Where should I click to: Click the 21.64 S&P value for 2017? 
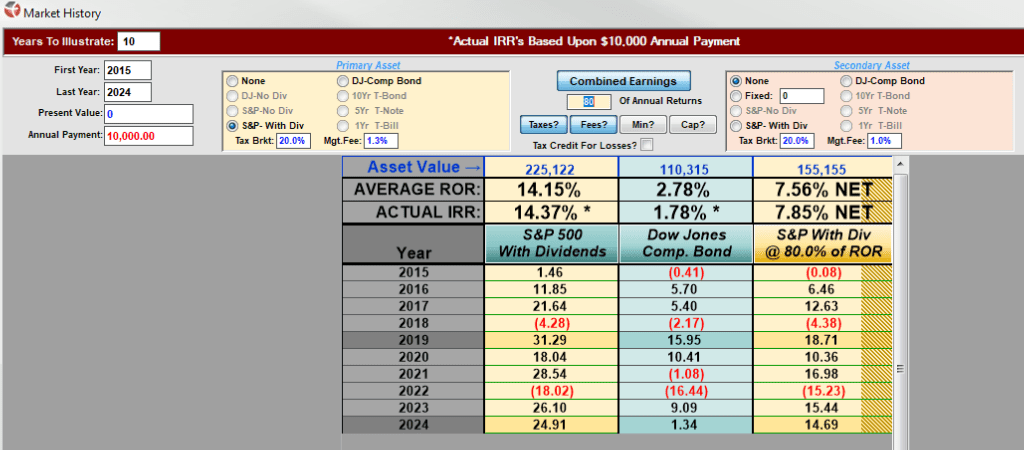pos(551,306)
